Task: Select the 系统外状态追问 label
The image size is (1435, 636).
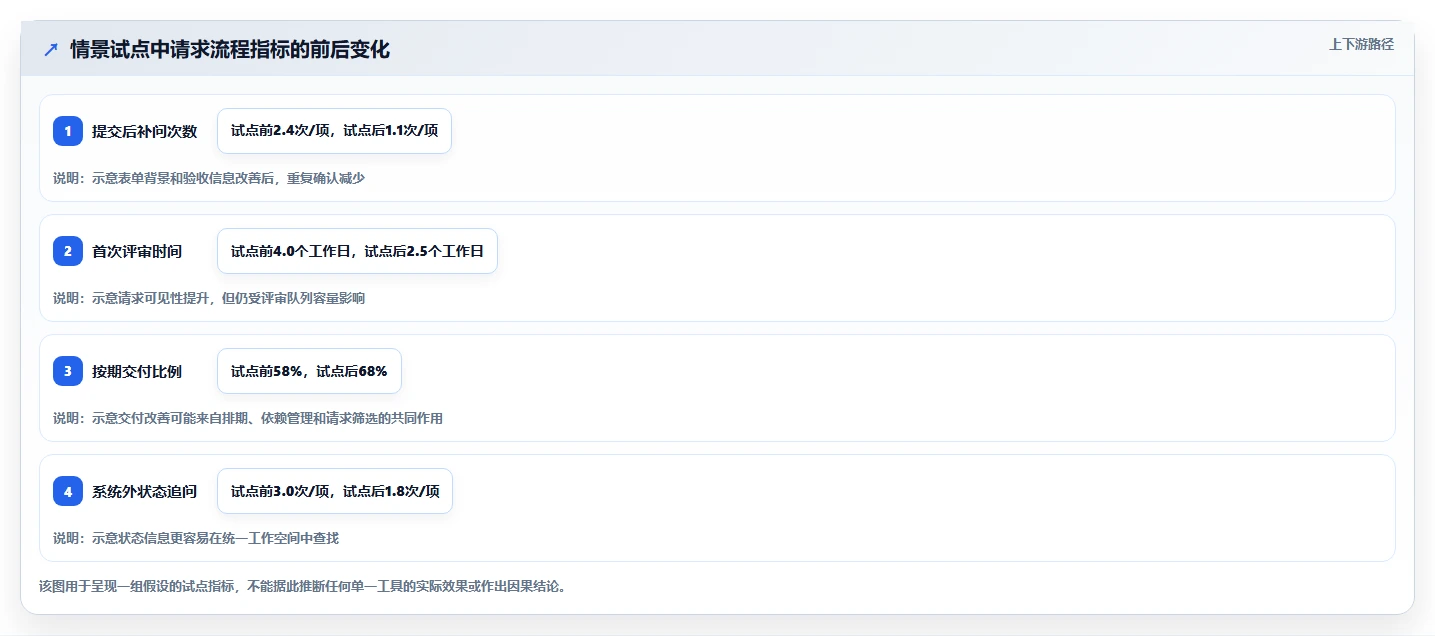Action: coord(145,491)
